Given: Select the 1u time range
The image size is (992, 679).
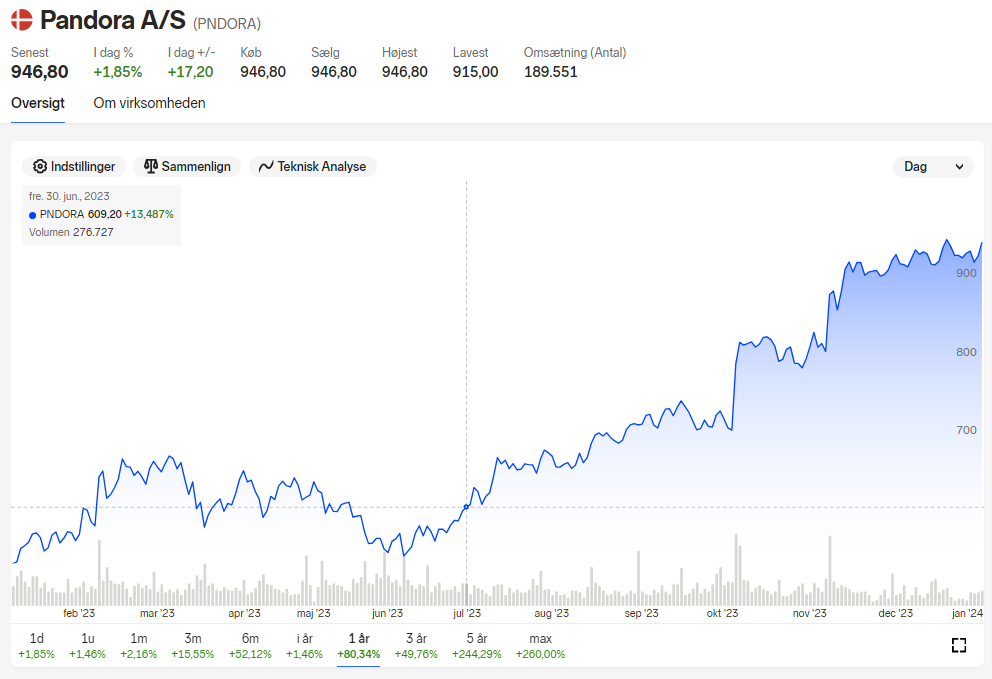Looking at the screenshot, I should pos(87,645).
